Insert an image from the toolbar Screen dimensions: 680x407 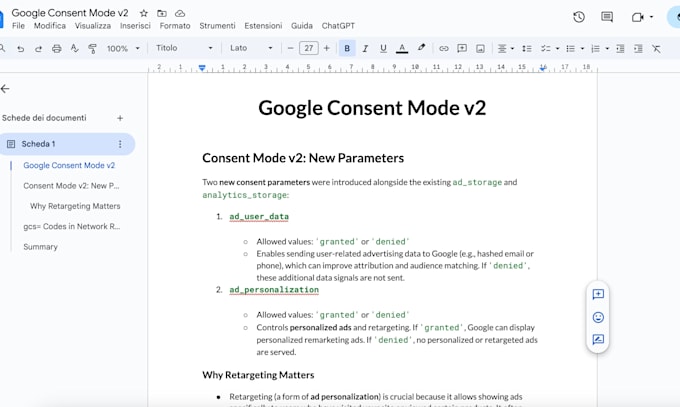pyautogui.click(x=480, y=49)
